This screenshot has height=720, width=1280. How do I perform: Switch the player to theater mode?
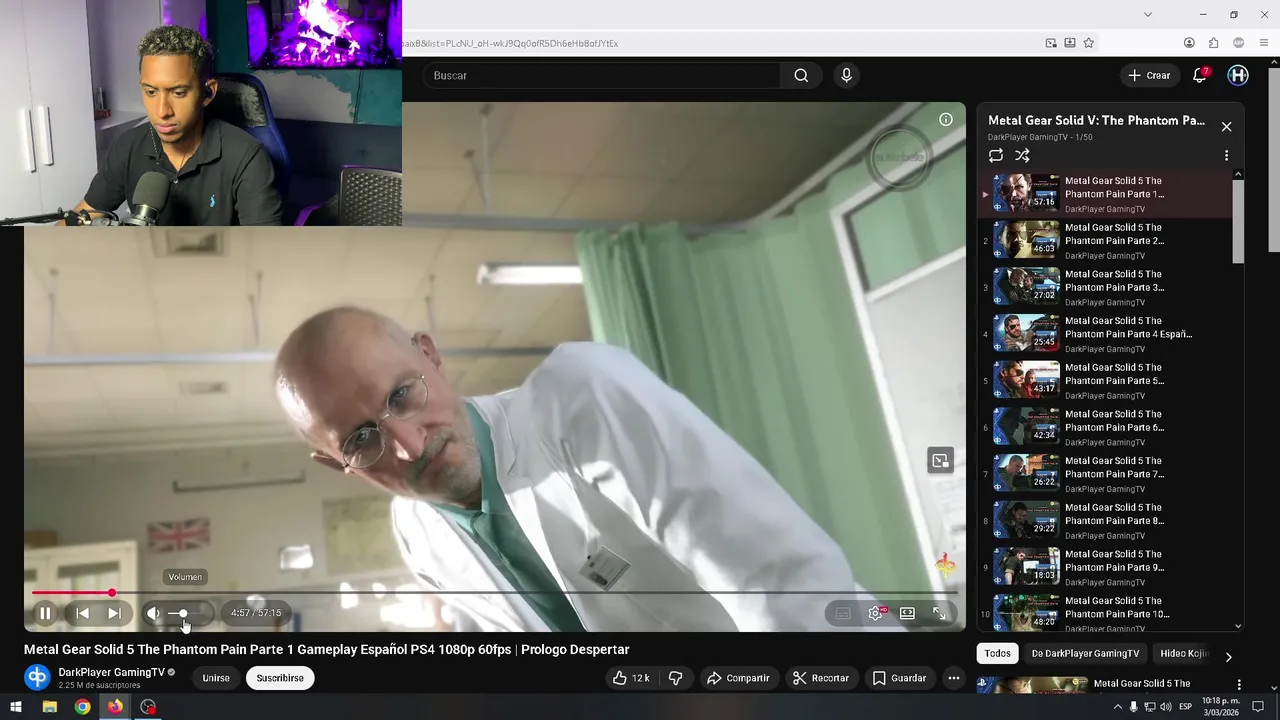907,613
